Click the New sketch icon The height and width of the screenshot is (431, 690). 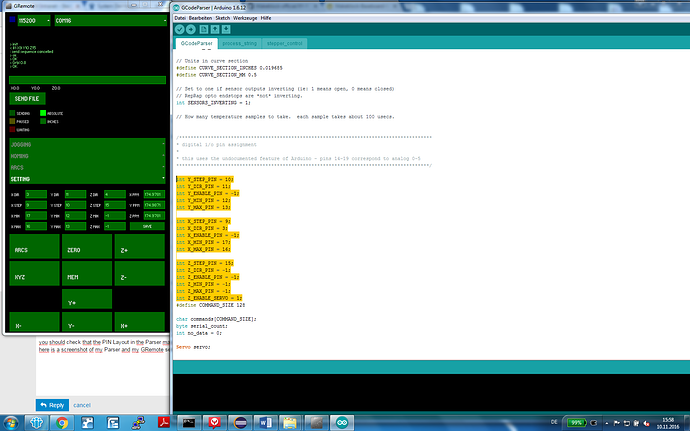pyautogui.click(x=204, y=29)
